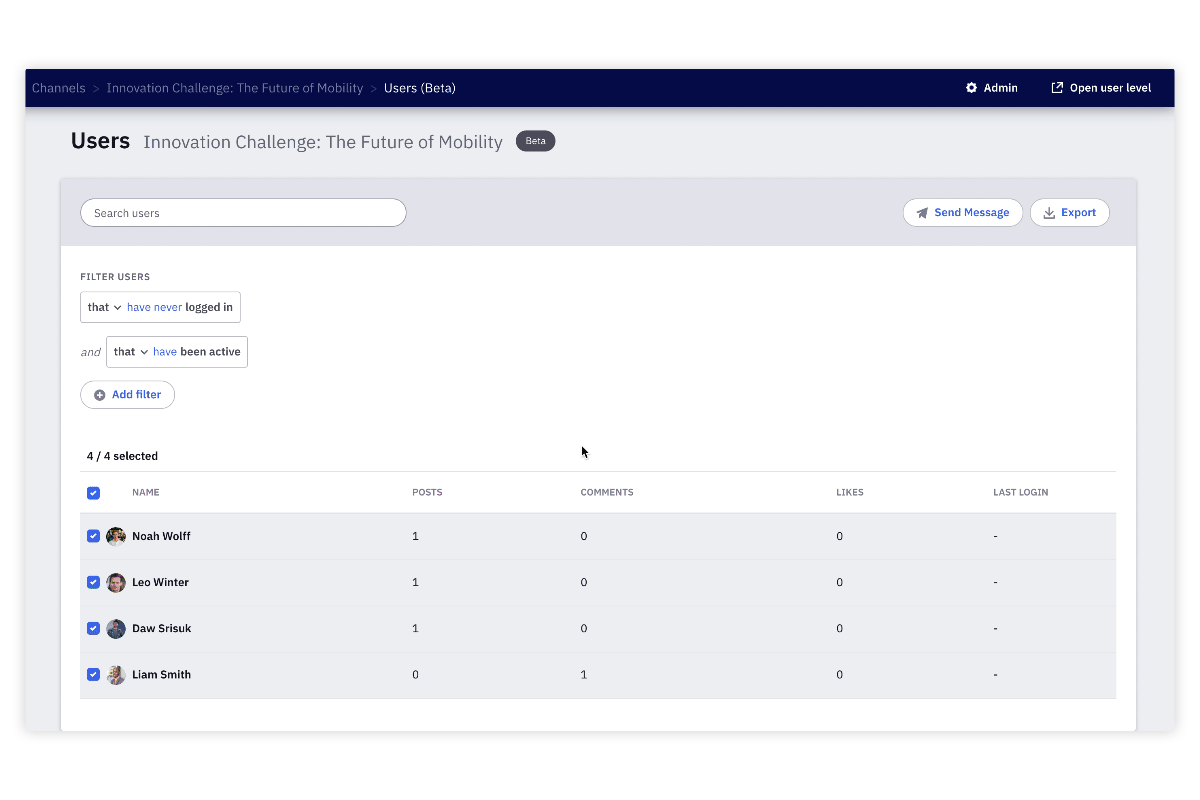Click the plus icon on Add filter
This screenshot has width=1200, height=800.
(99, 395)
